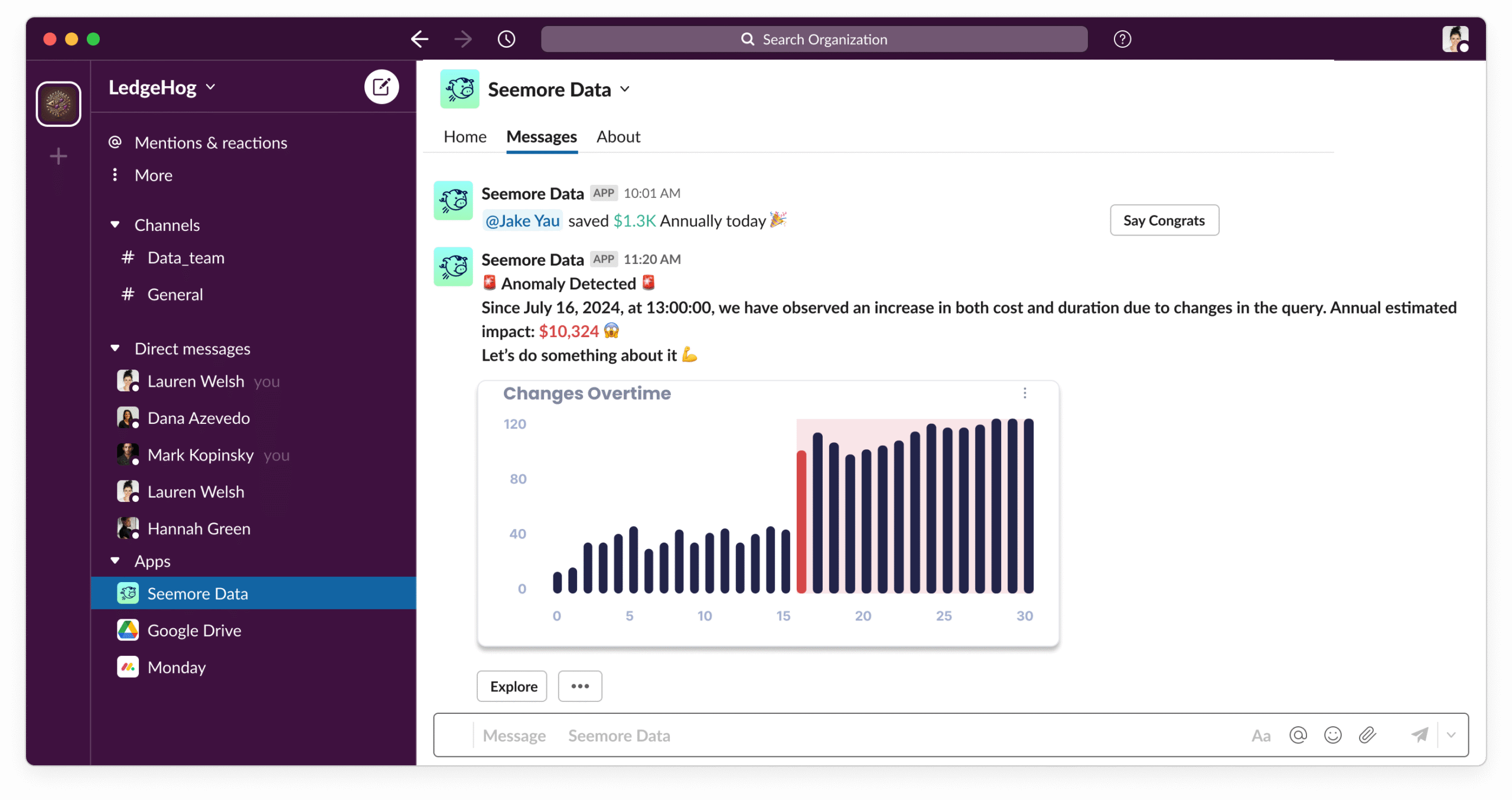Click the send message paper plane icon
1512x800 pixels.
(1419, 735)
